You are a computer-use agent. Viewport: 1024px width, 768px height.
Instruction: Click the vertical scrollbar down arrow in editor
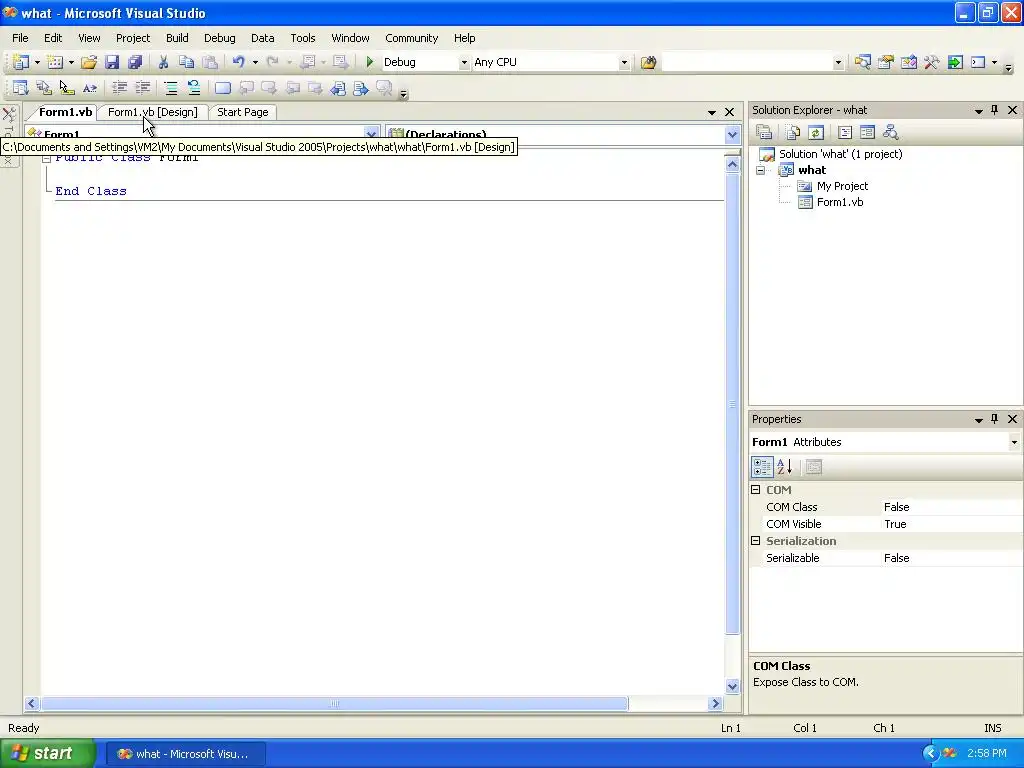pos(732,686)
